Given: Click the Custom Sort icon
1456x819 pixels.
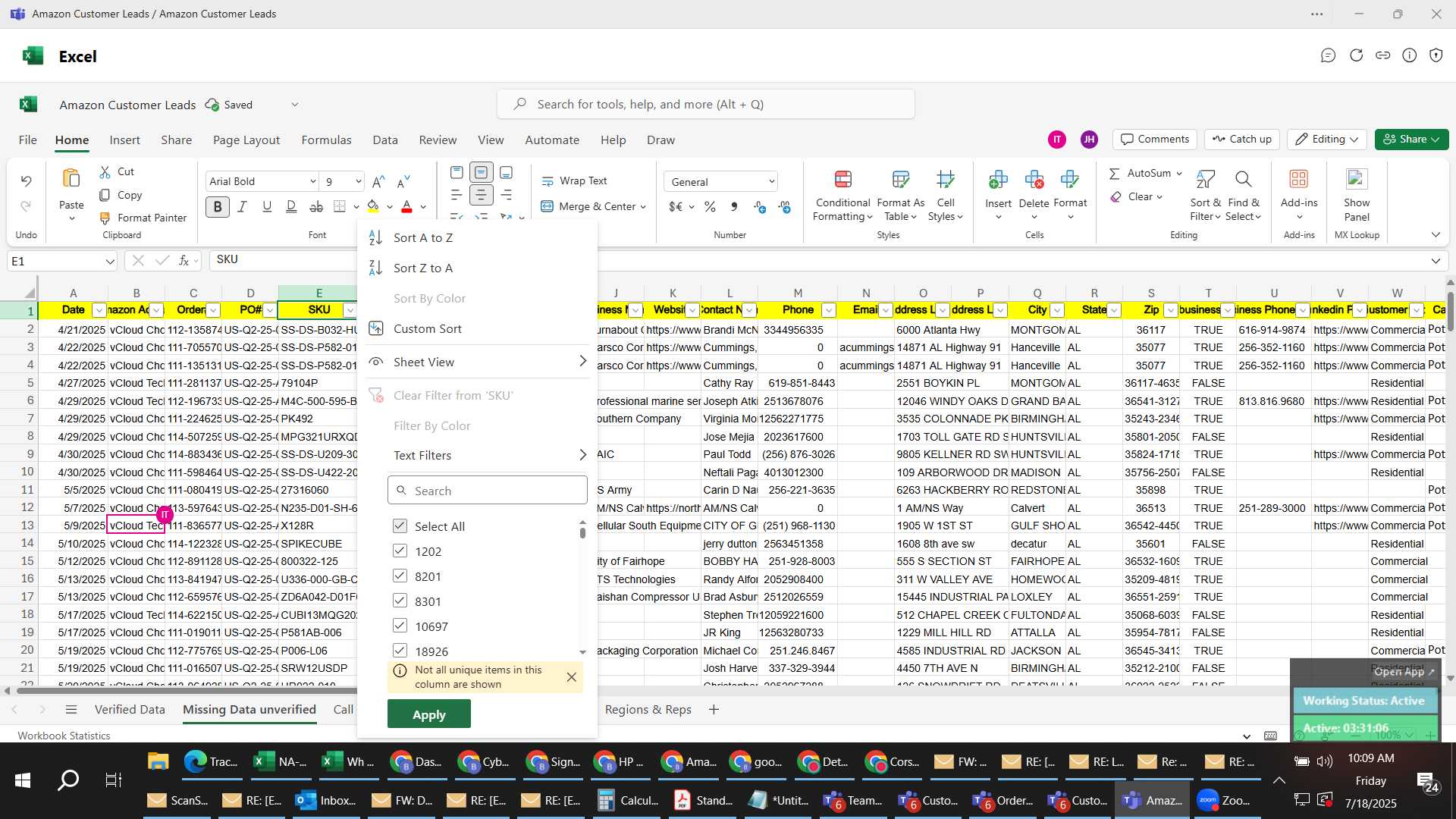Looking at the screenshot, I should point(376,328).
